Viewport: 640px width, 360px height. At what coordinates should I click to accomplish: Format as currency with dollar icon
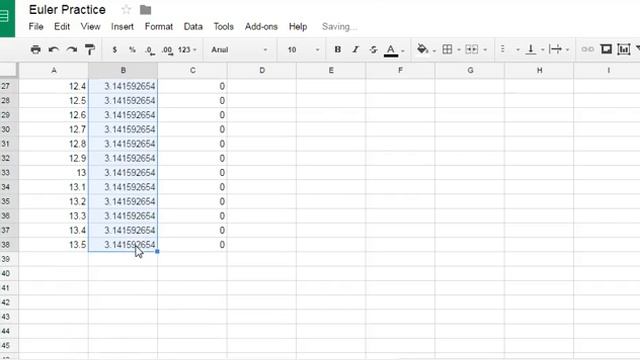click(x=115, y=49)
